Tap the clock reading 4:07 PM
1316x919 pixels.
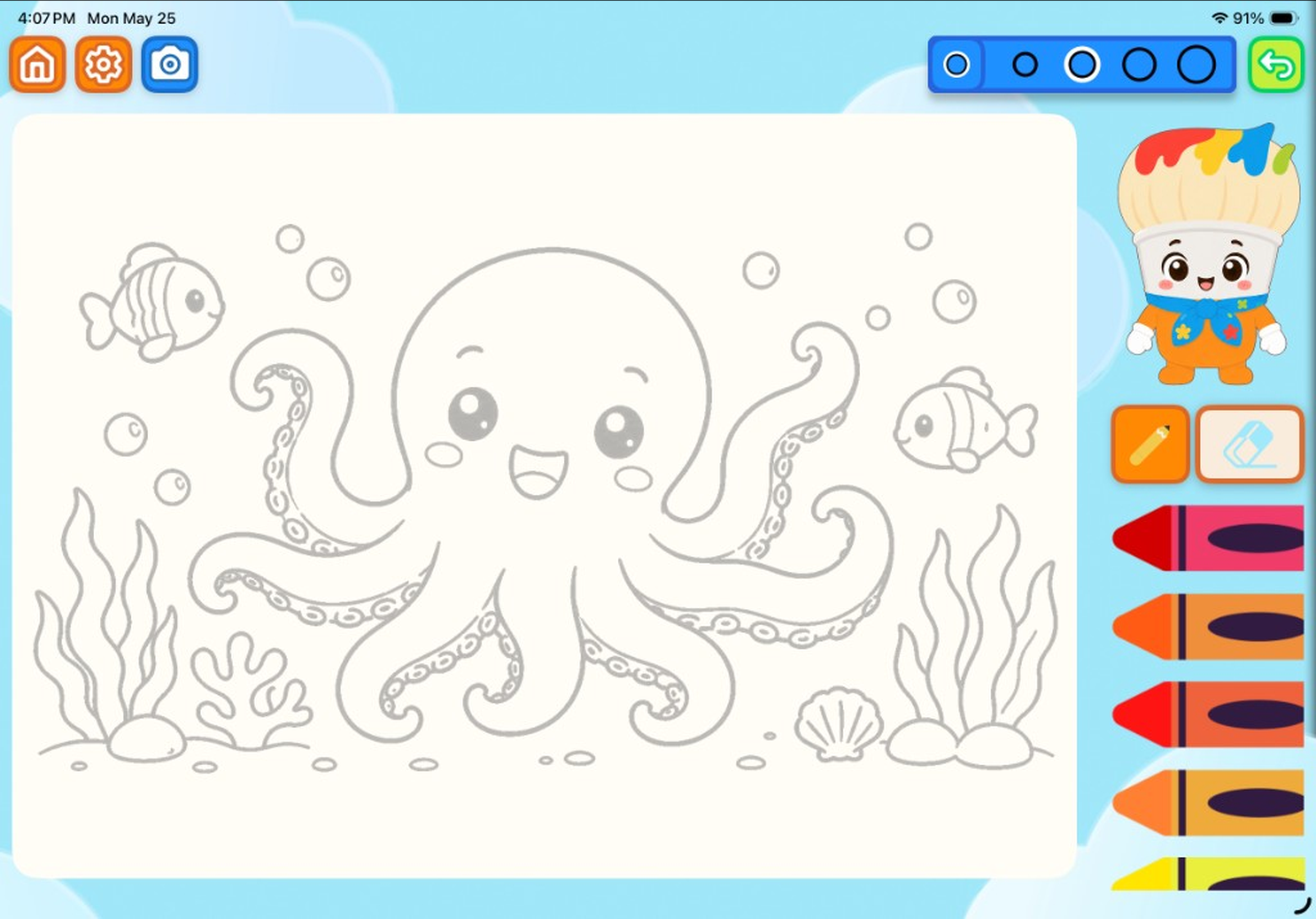(x=46, y=18)
